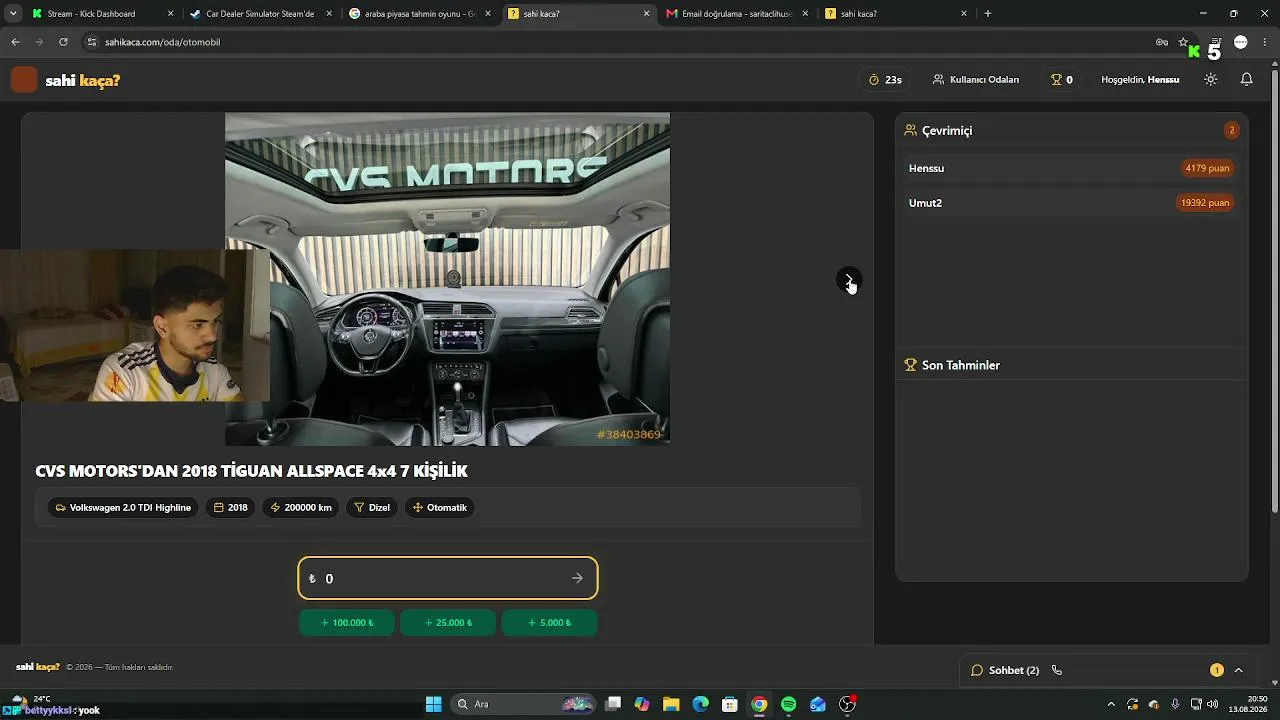
Task: Add 100.000 ₺ to the guess
Action: pos(347,622)
